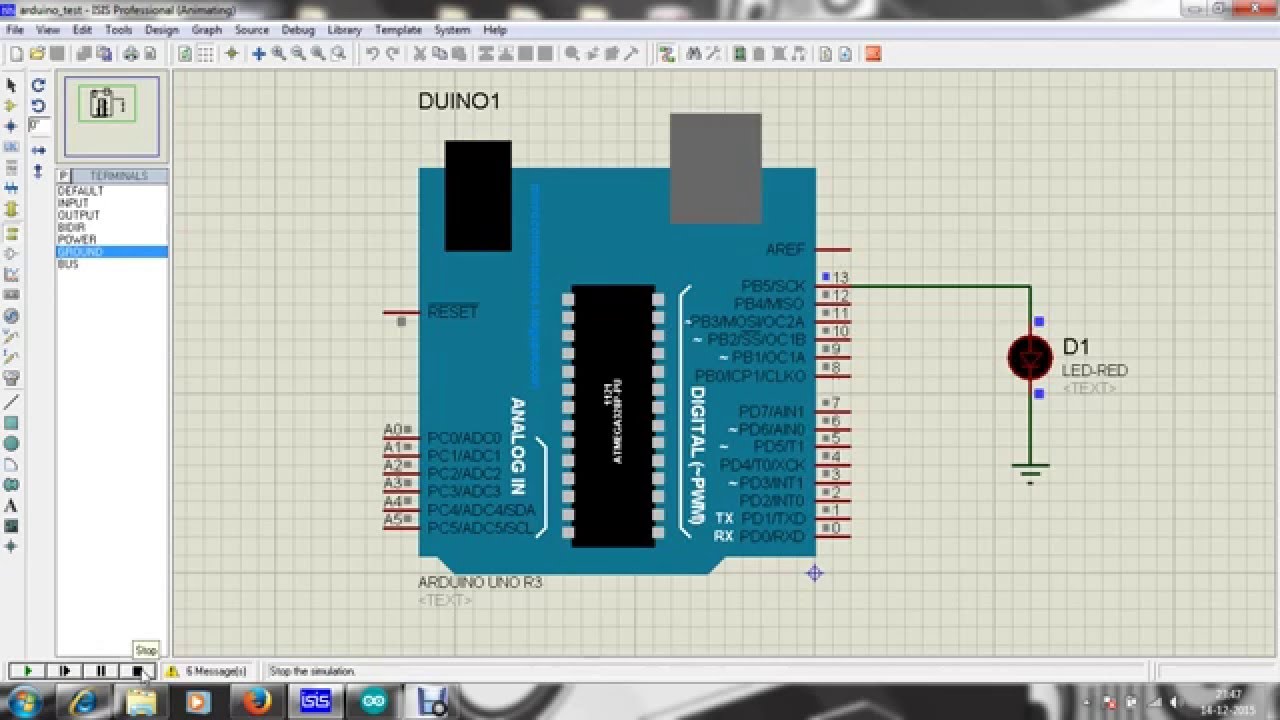Image resolution: width=1280 pixels, height=720 pixels.
Task: Open Firefox from the taskbar
Action: point(256,702)
